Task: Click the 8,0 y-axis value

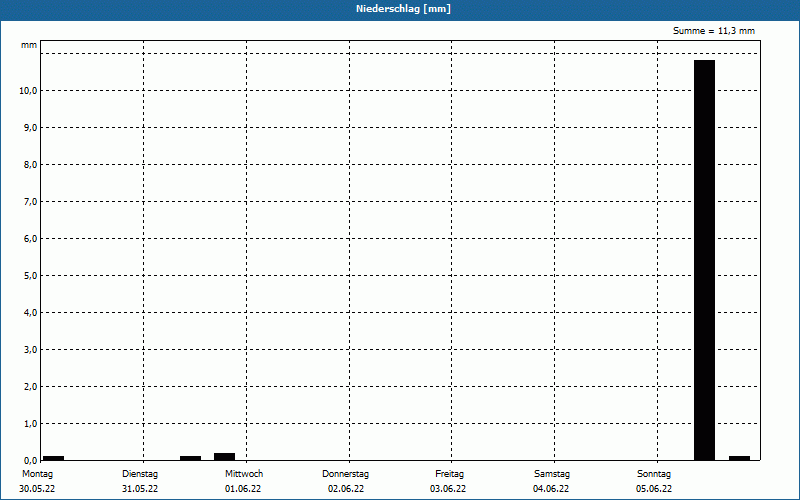Action: click(30, 165)
